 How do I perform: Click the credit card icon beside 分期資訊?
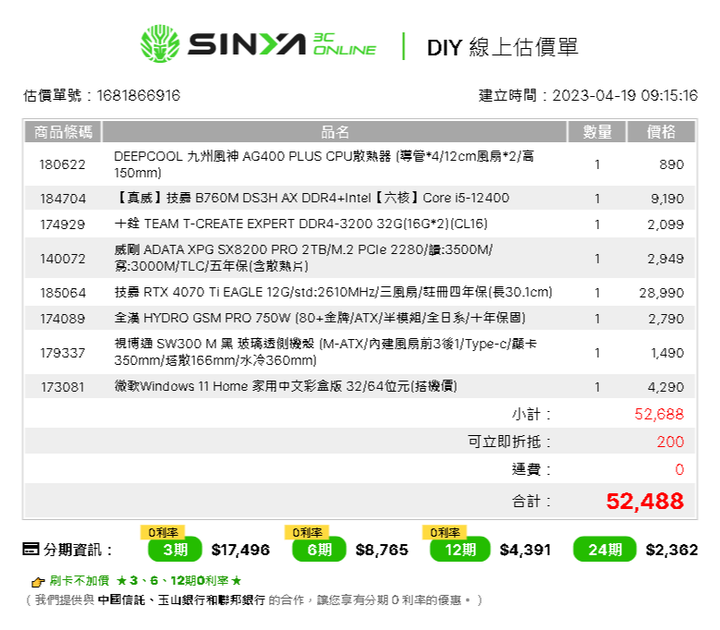click(x=31, y=549)
